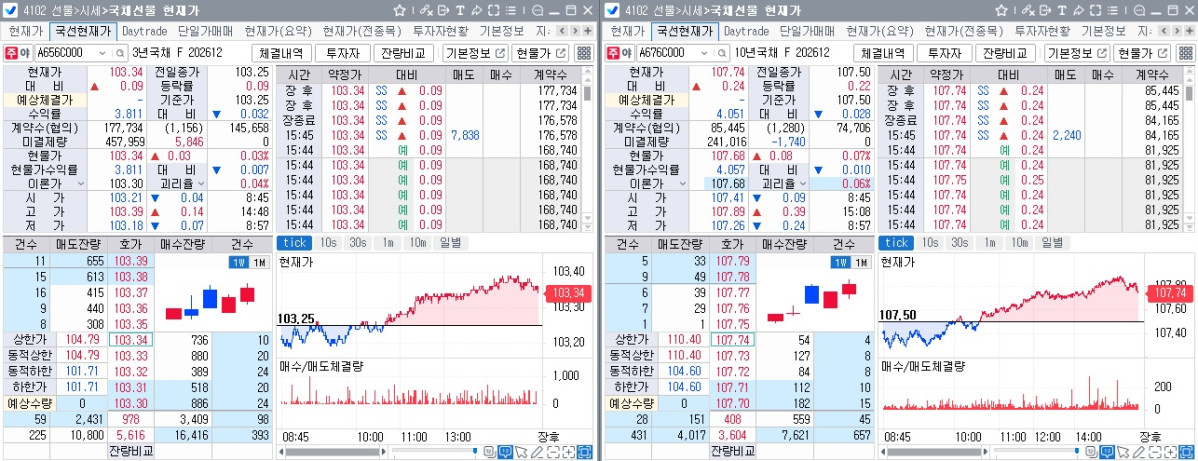Click fit-to-screen icon in left chart toolbar
This screenshot has height=461, width=1198.
(584, 452)
